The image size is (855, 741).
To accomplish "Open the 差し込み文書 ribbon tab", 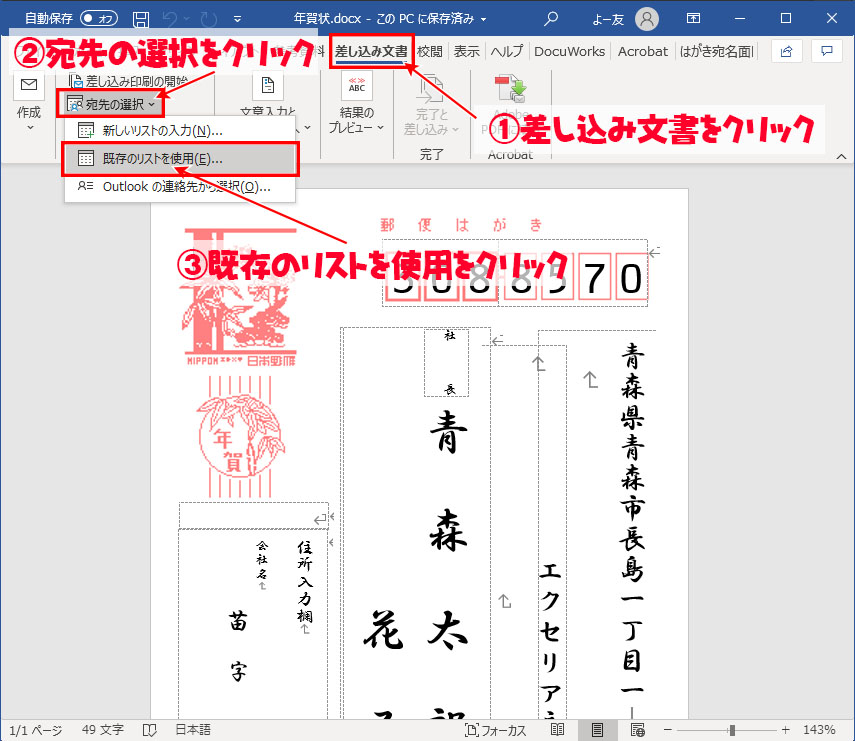I will [371, 52].
